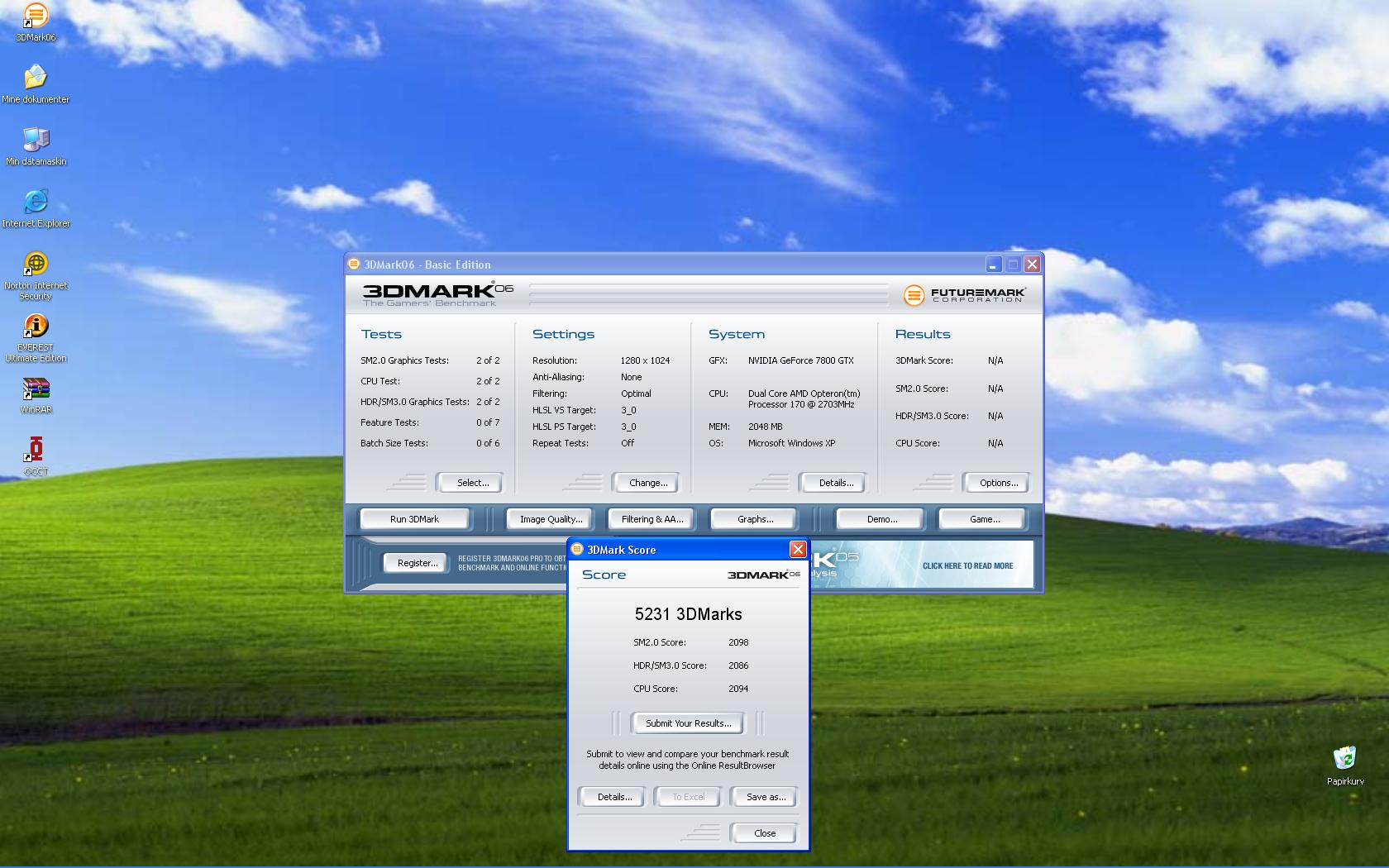Close the 3DMark06 Basic Edition window
This screenshot has height=868, width=1389.
[1032, 265]
